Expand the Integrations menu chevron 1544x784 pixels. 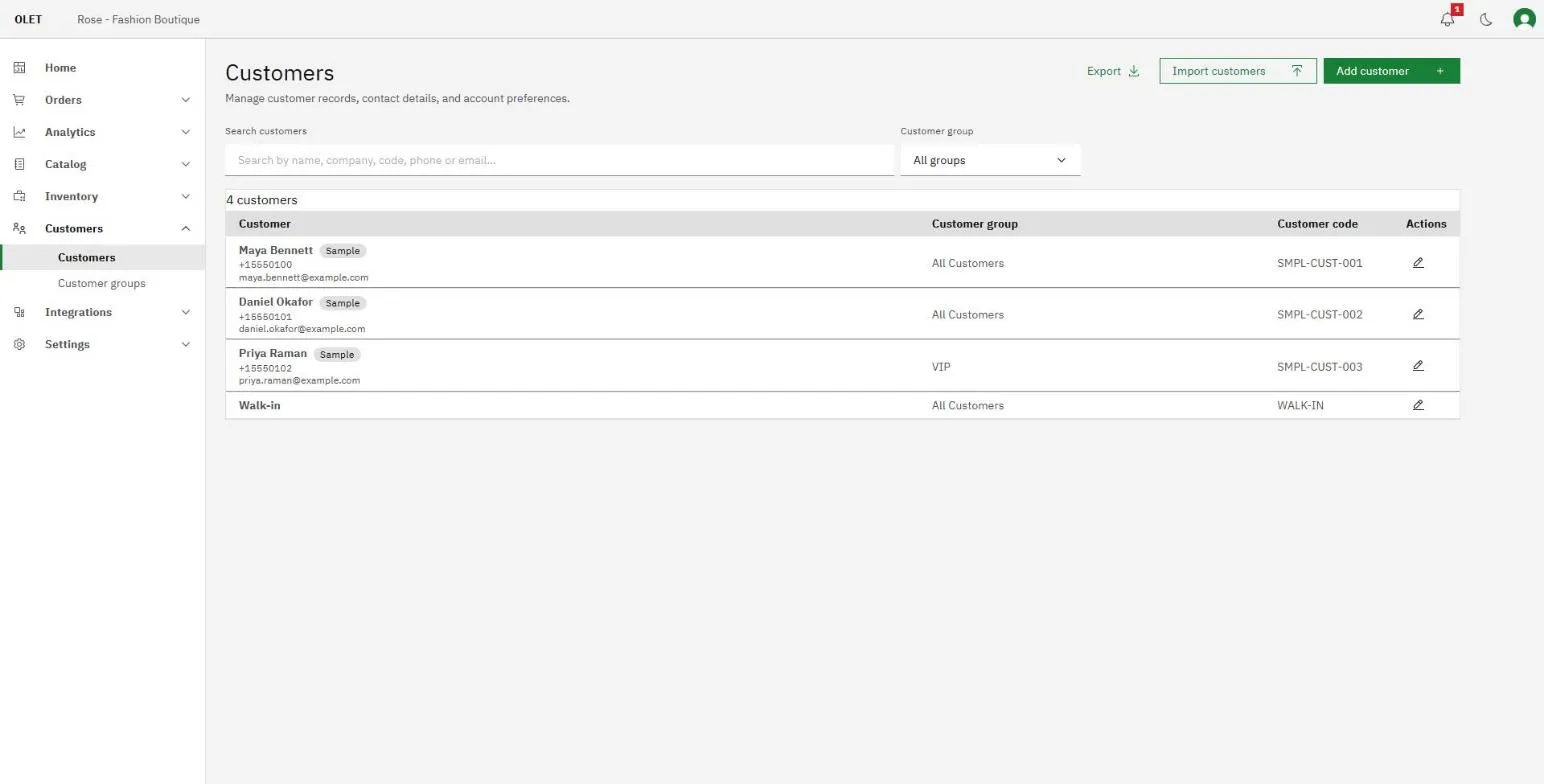point(185,312)
